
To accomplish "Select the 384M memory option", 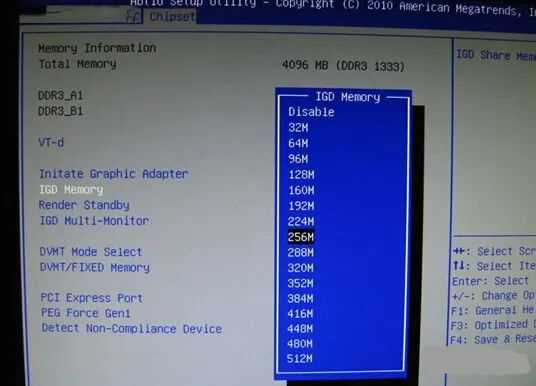I will tap(300, 298).
